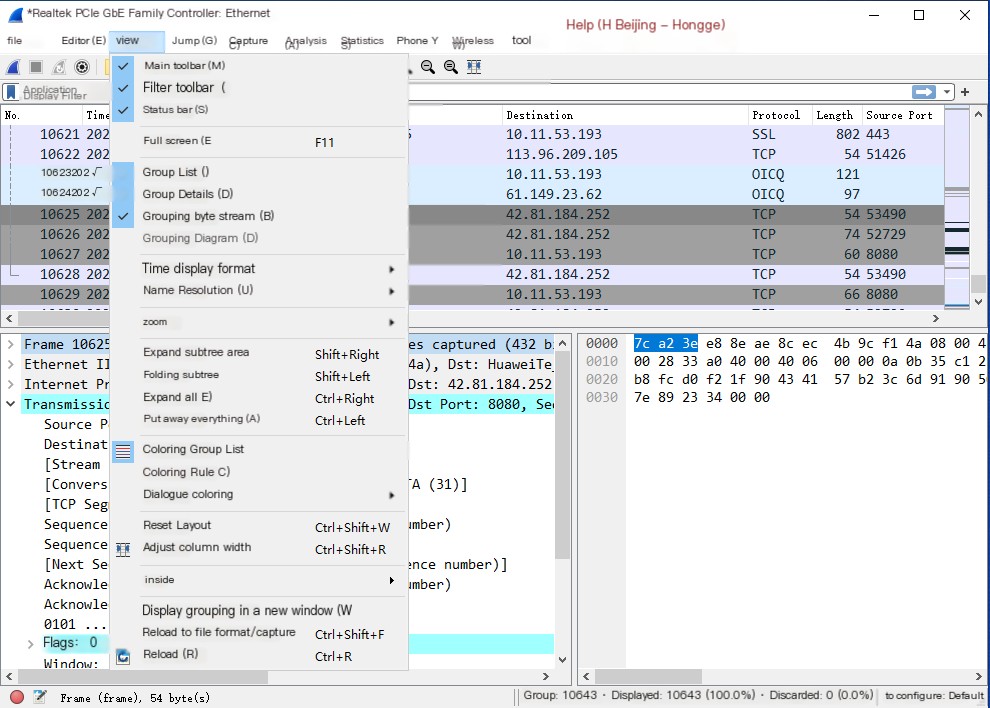
Task: Apply the display filter arrow button
Action: pyautogui.click(x=924, y=92)
